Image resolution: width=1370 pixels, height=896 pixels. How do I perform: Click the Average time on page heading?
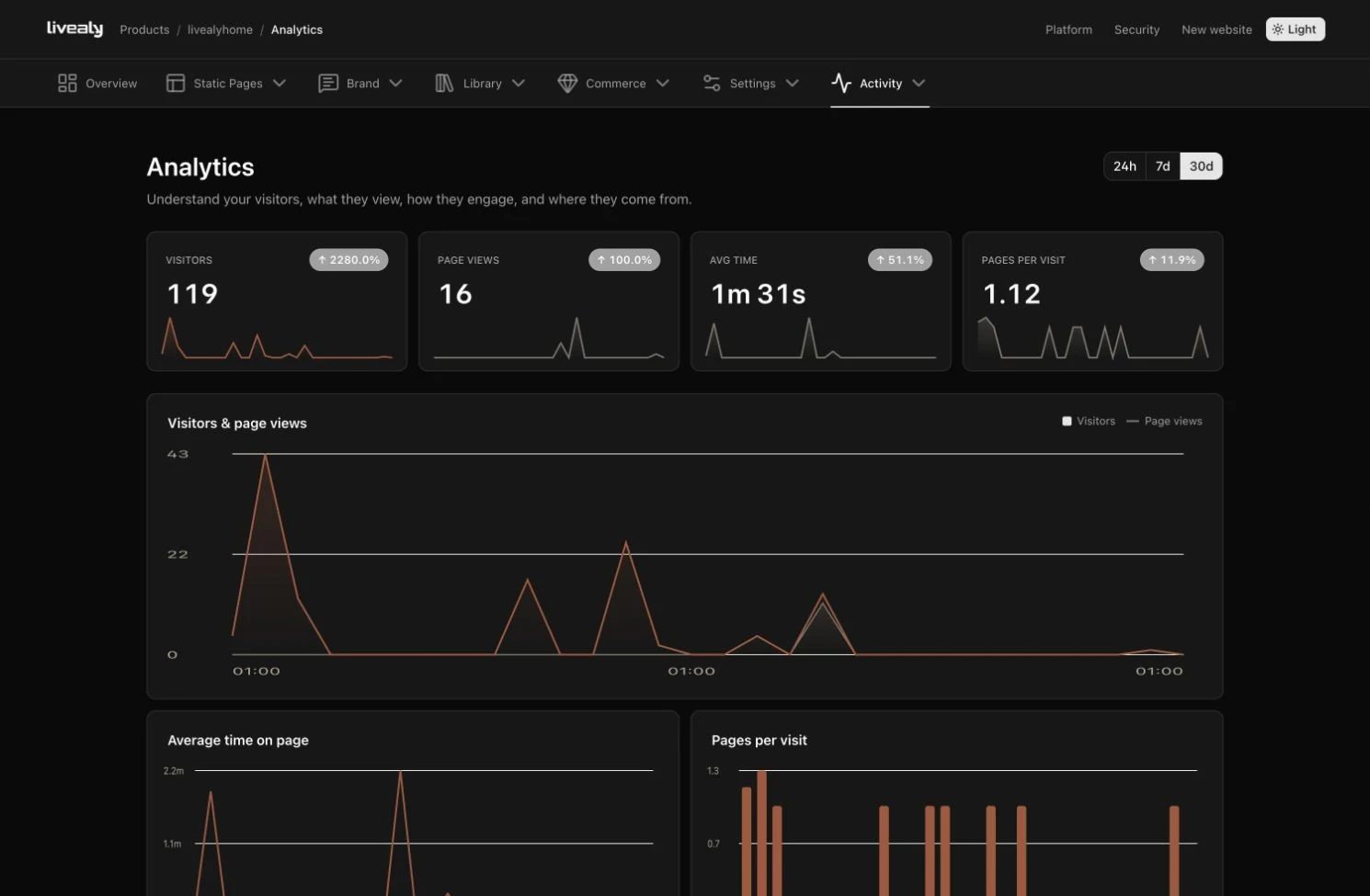[x=238, y=740]
